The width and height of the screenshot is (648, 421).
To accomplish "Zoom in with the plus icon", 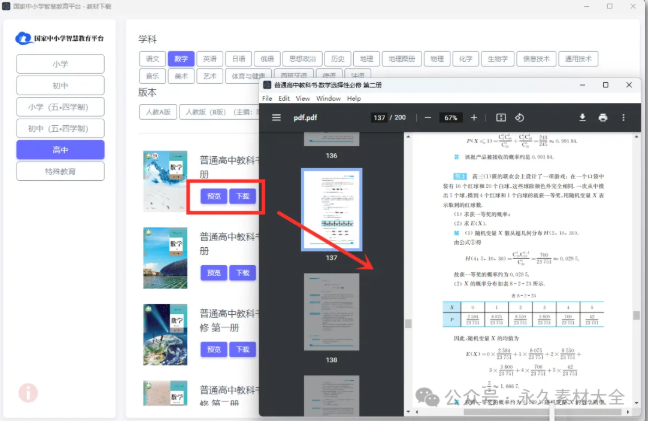I will click(474, 118).
